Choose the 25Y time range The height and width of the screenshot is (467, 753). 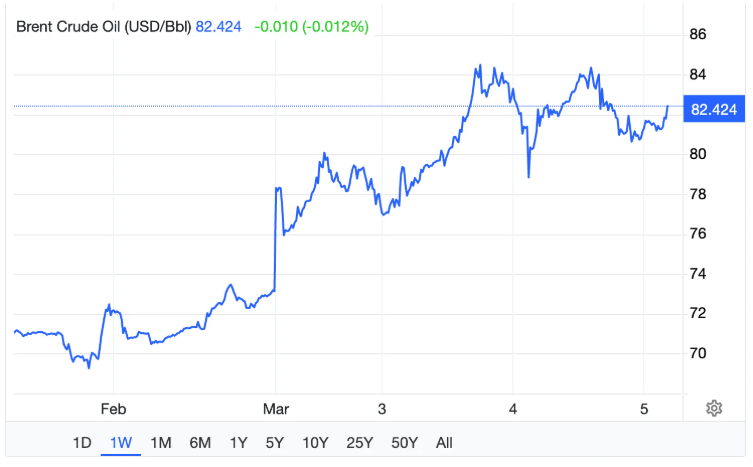(360, 443)
